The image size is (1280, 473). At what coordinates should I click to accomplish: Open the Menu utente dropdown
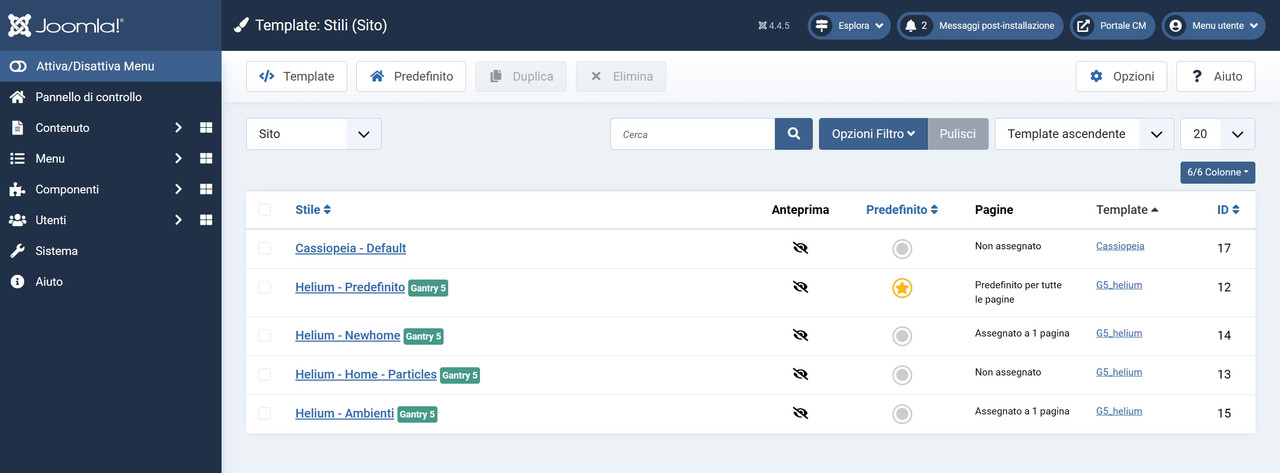(x=1214, y=26)
